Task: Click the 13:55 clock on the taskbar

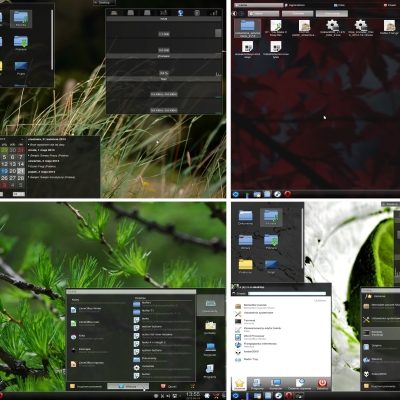Action: pos(193,395)
